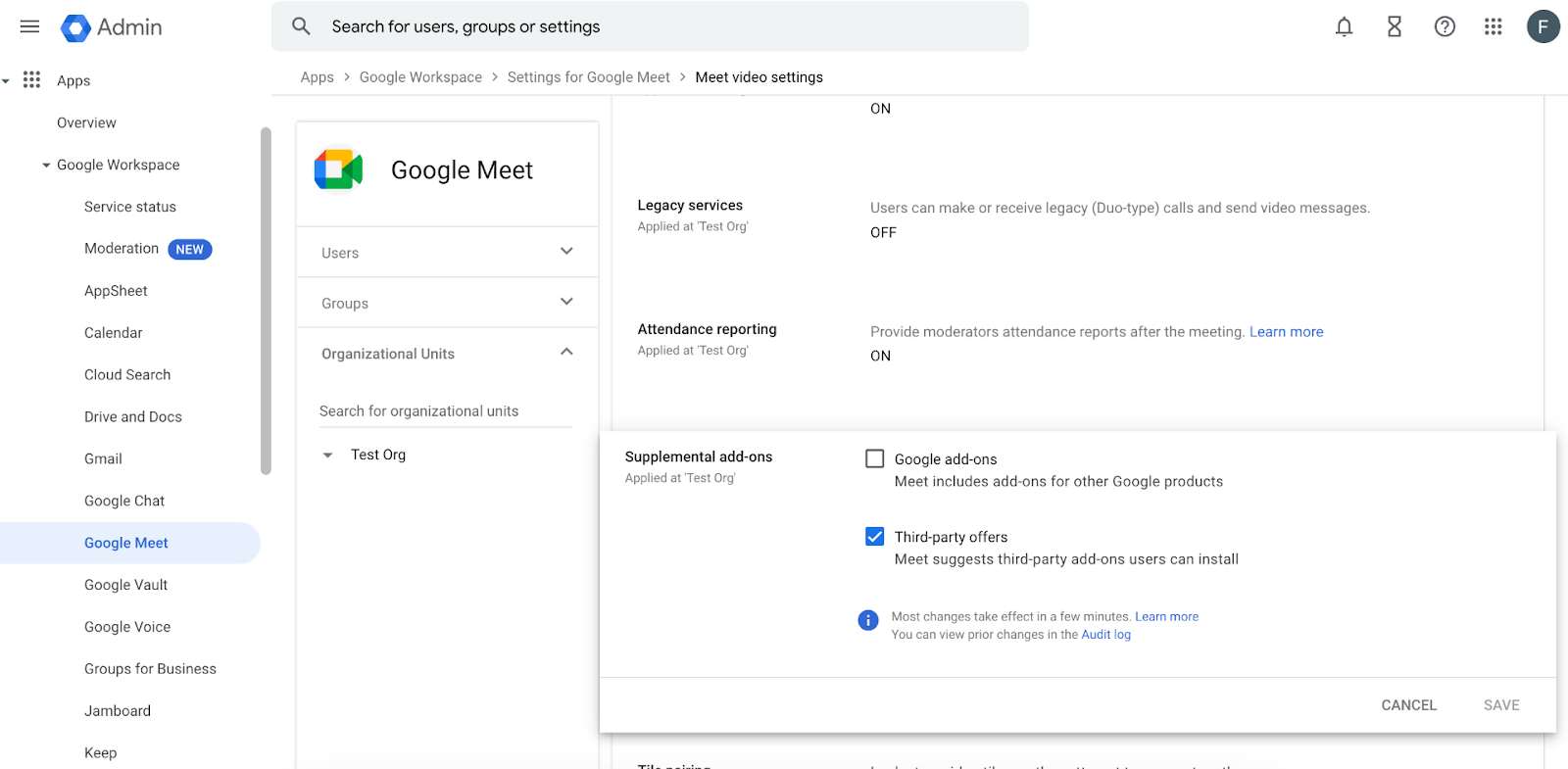Open the notifications bell

[1344, 26]
